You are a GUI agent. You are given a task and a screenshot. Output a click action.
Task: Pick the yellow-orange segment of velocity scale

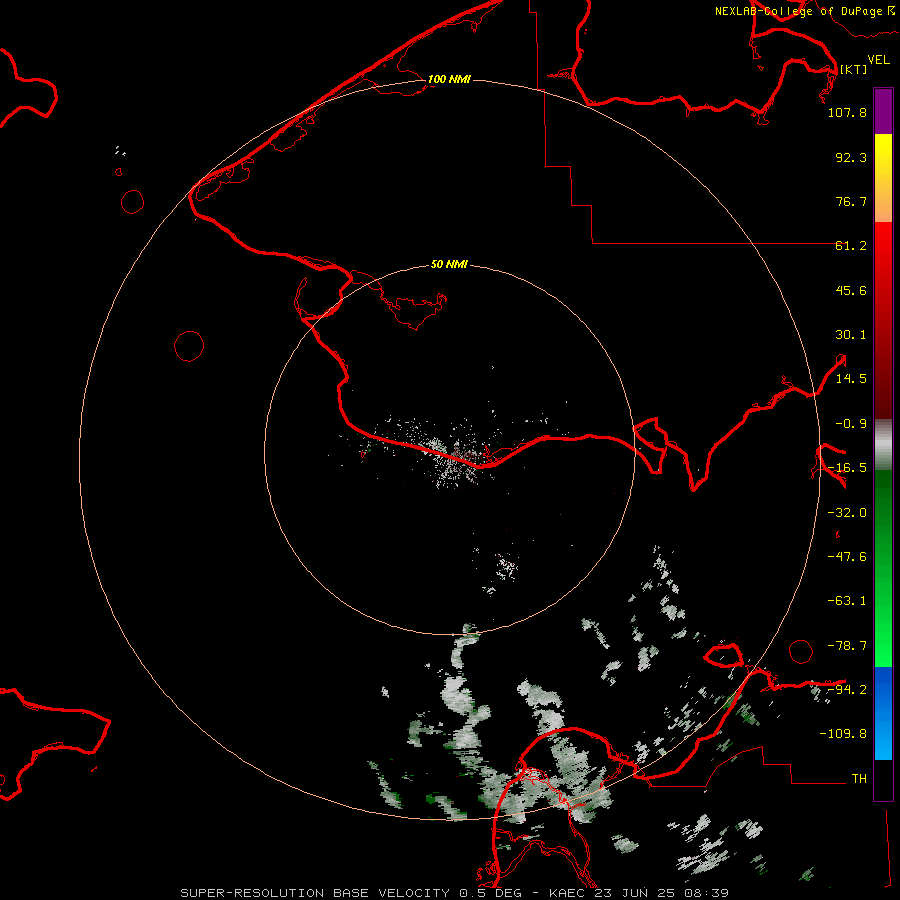pyautogui.click(x=883, y=178)
